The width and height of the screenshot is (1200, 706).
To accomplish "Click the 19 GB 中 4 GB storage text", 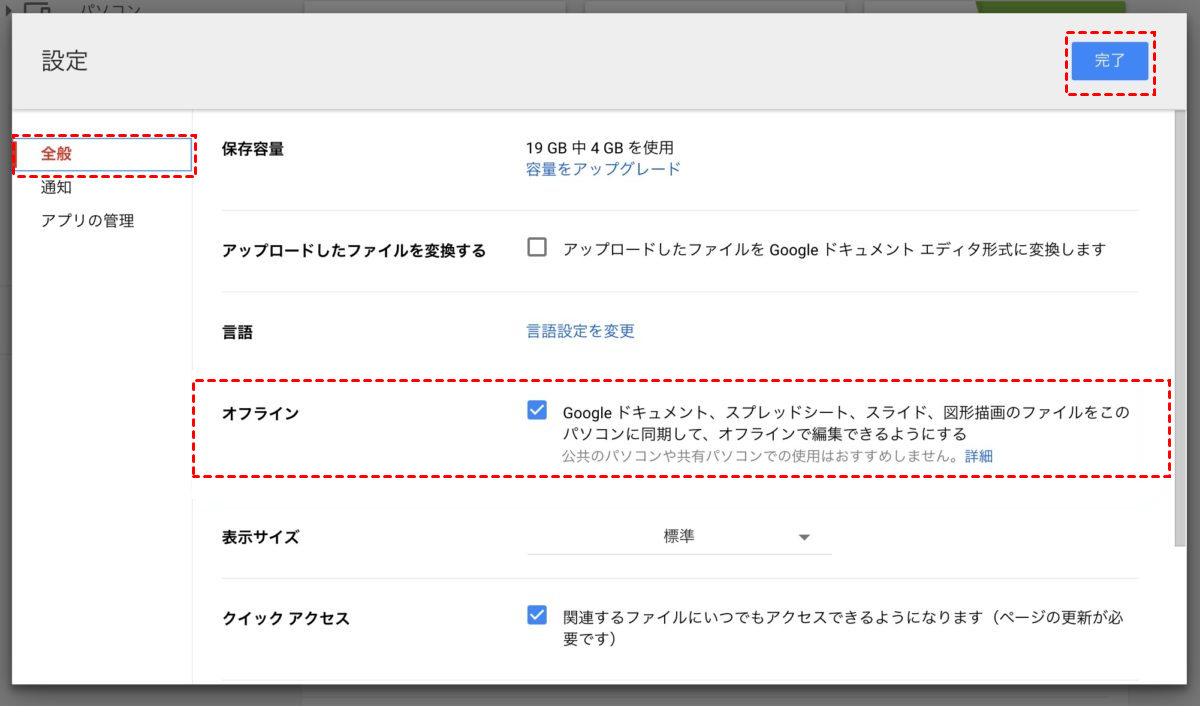I will point(600,148).
